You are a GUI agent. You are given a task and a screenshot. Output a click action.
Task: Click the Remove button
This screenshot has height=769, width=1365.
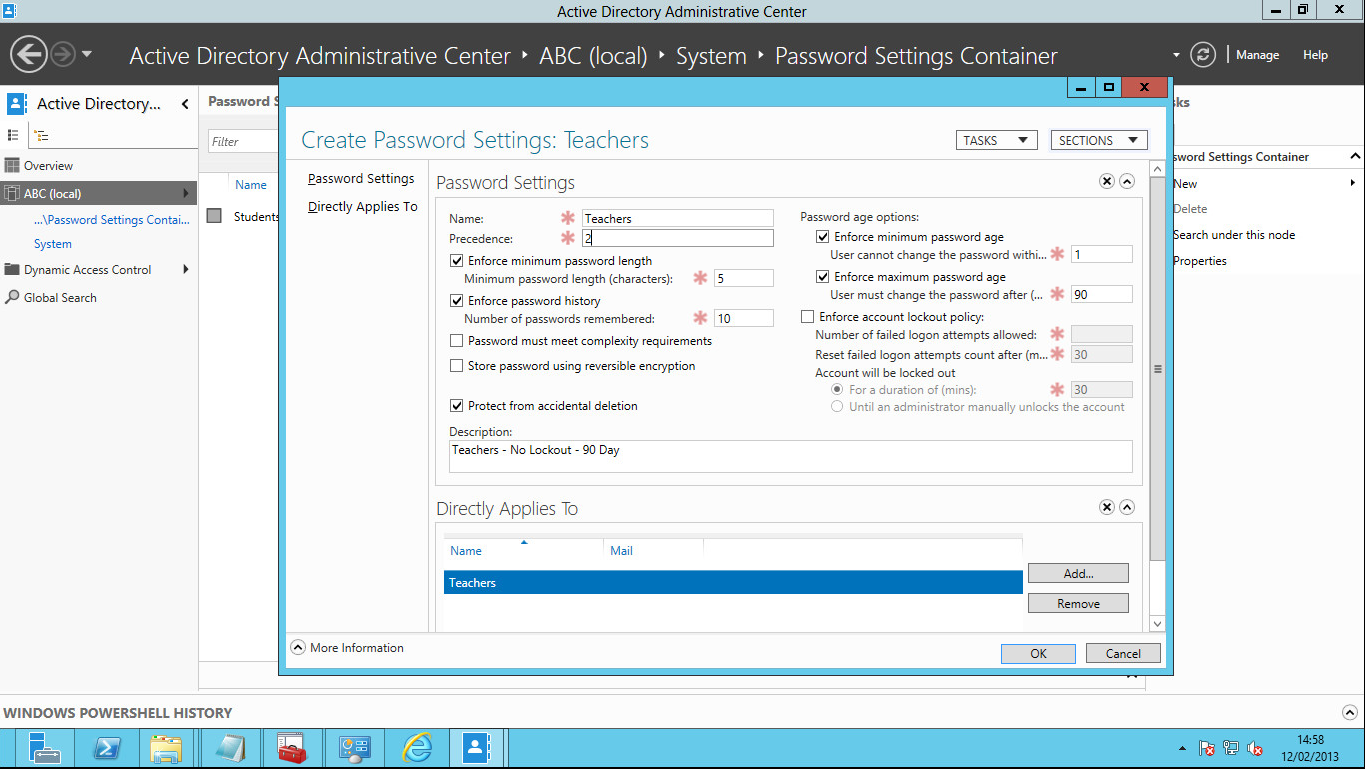click(x=1078, y=603)
